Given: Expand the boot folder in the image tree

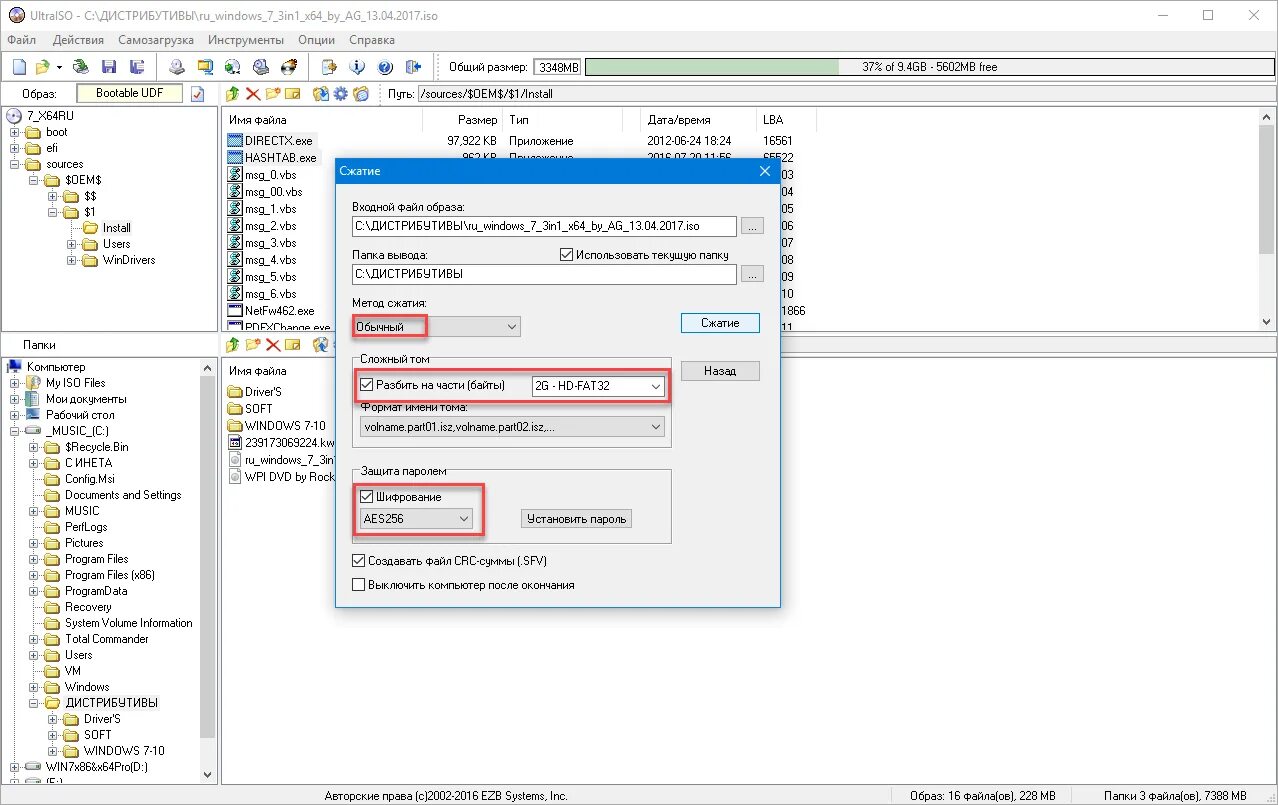Looking at the screenshot, I should coord(16,132).
